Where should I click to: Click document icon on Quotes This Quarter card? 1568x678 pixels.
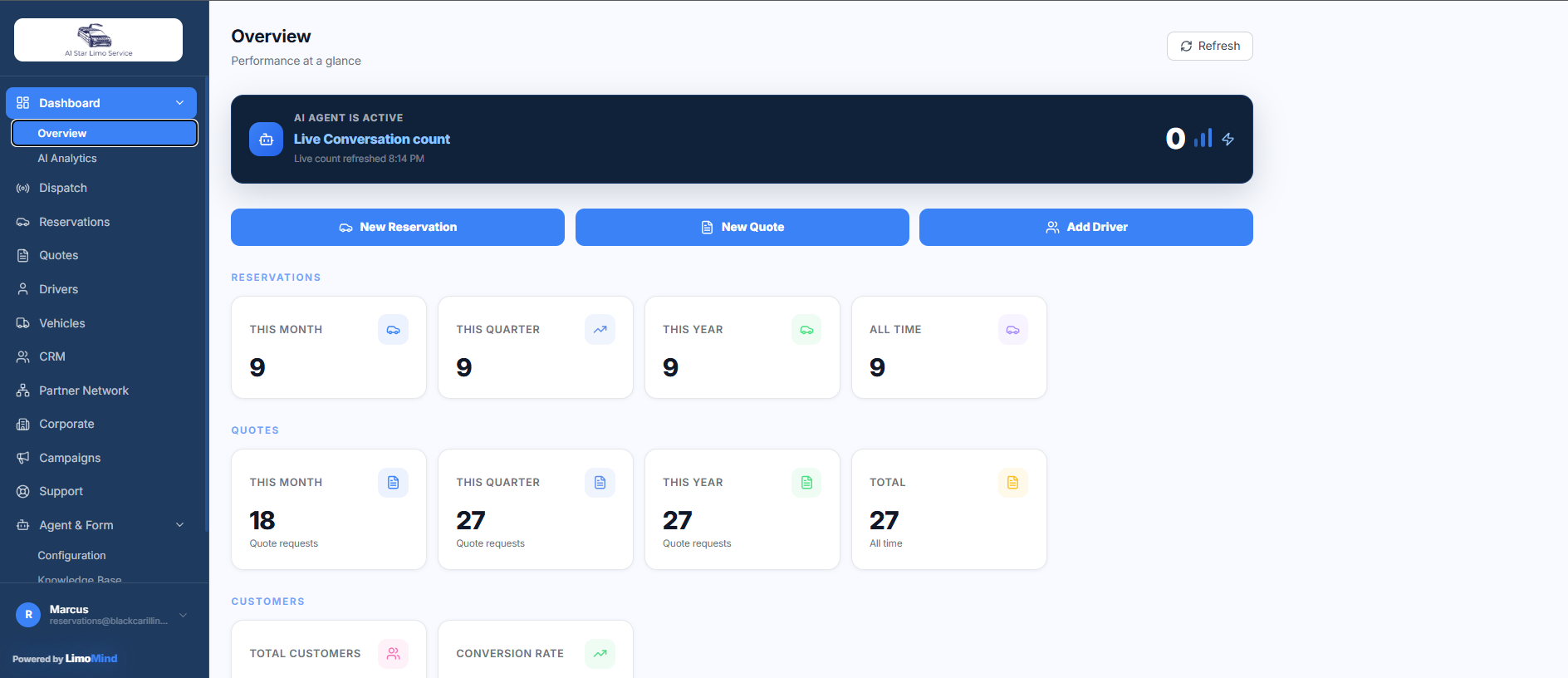[600, 483]
